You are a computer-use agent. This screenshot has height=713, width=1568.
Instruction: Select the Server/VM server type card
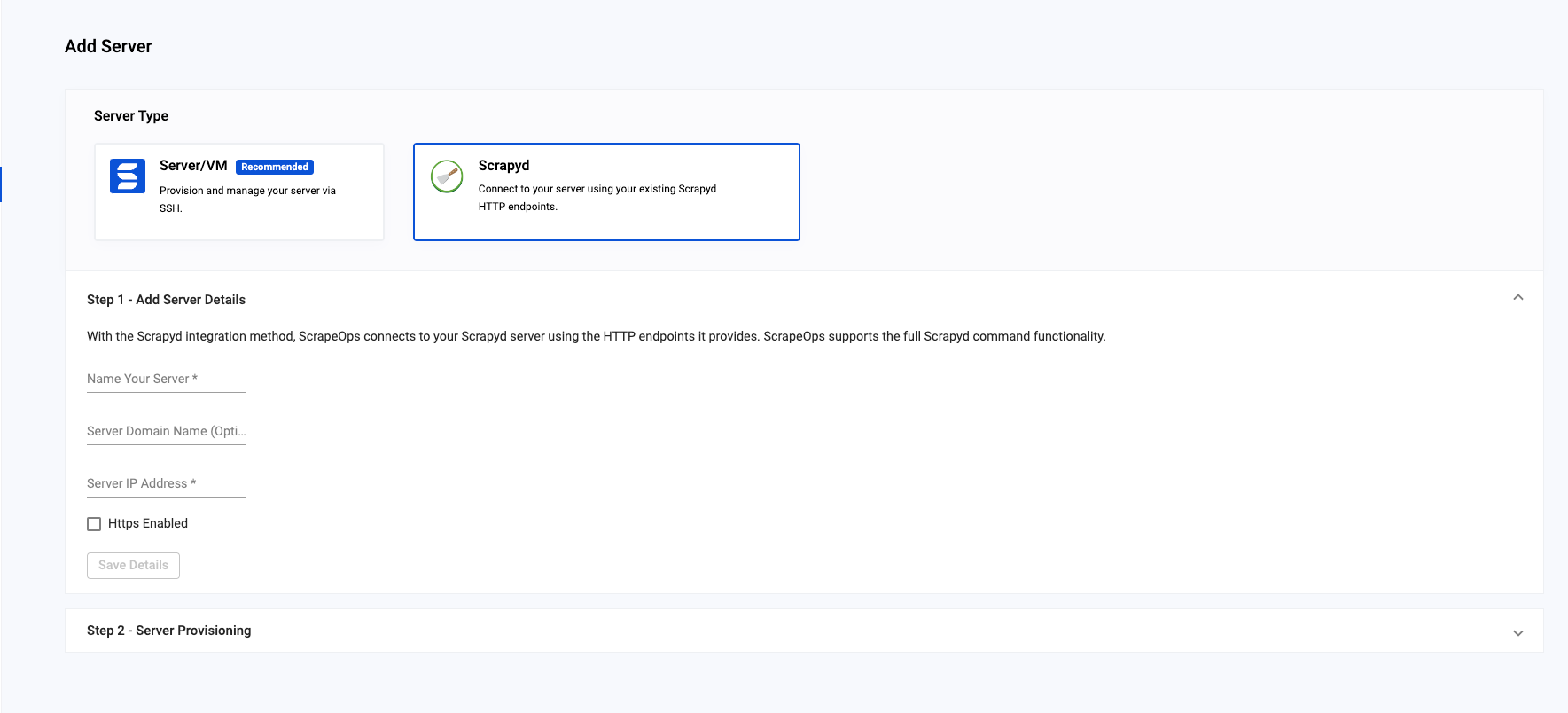tap(239, 192)
